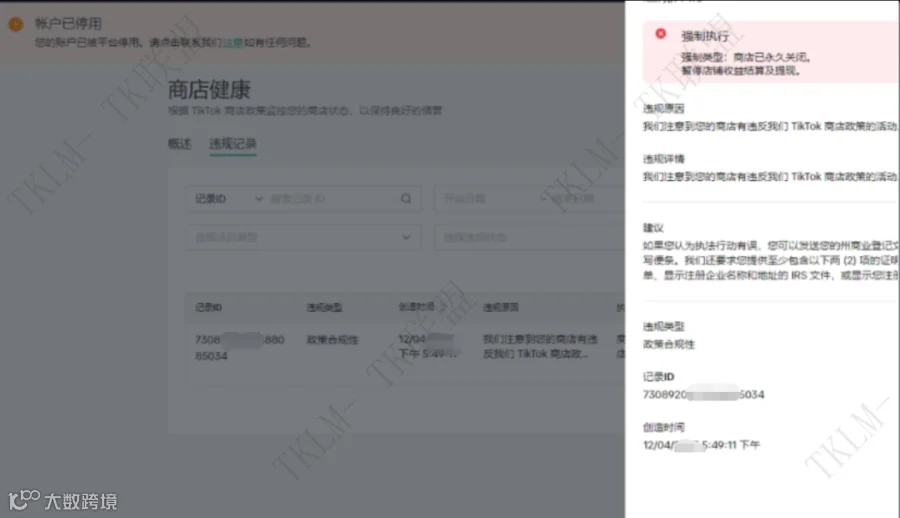Open record row starting with 7308
Image resolution: width=900 pixels, height=518 pixels.
(239, 347)
